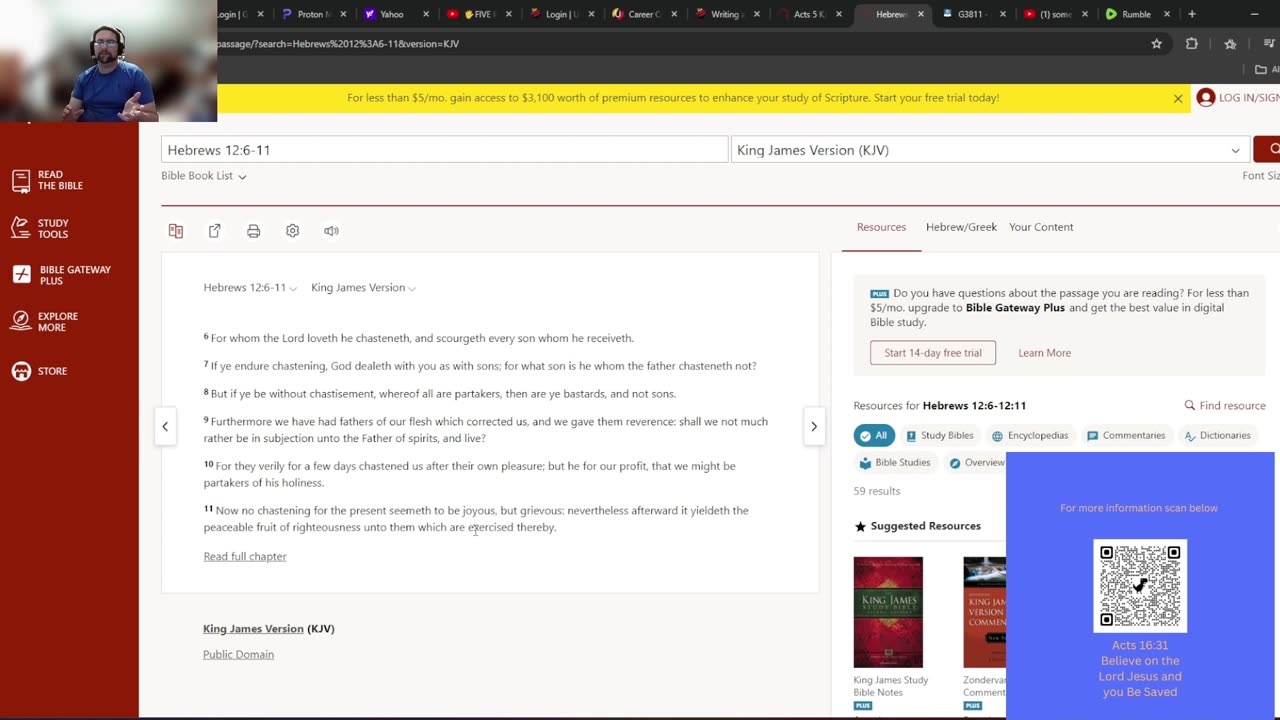Viewport: 1280px width, 720px height.
Task: Click the share passage icon
Action: tap(214, 231)
